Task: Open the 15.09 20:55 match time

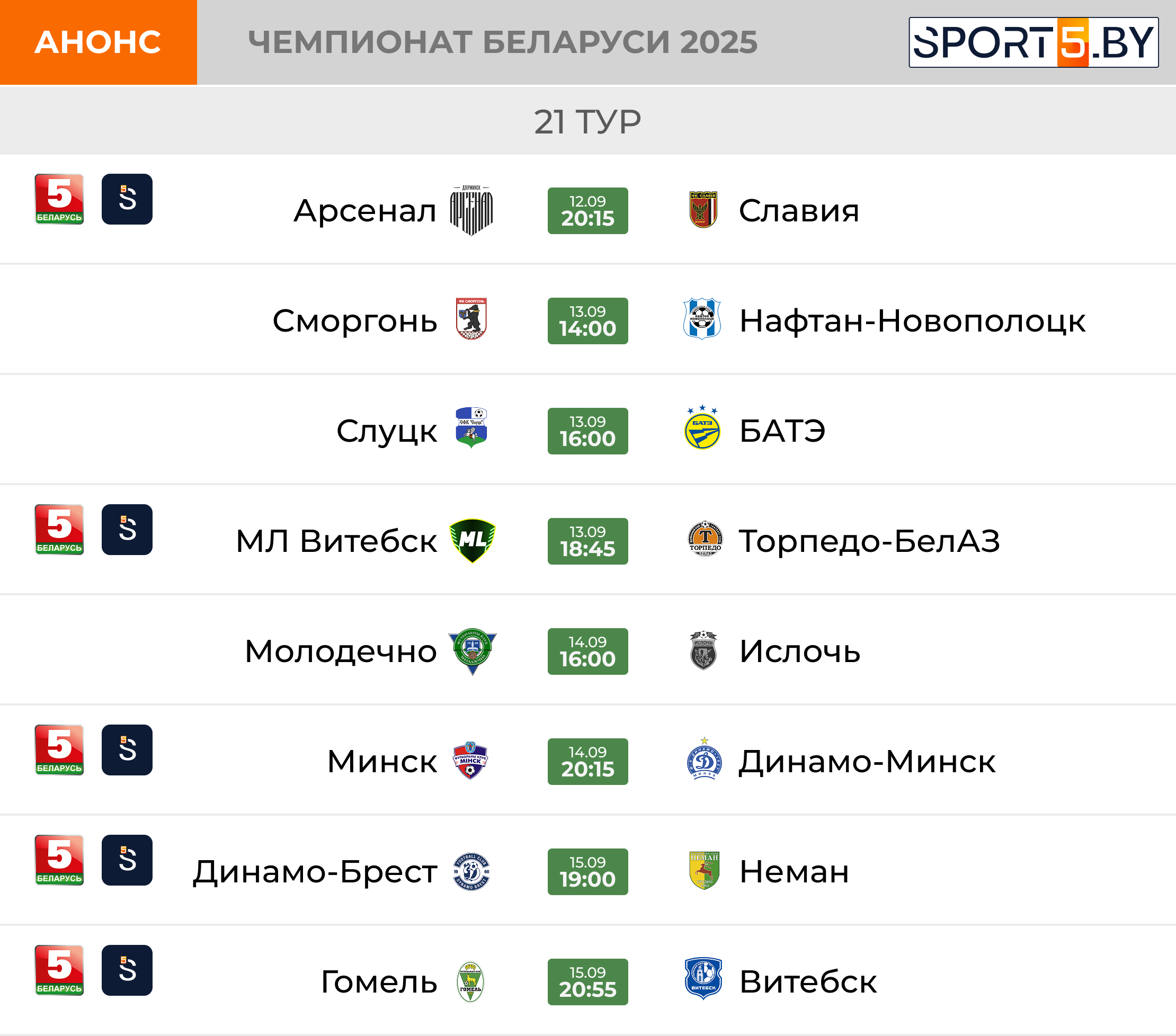Action: click(x=587, y=982)
